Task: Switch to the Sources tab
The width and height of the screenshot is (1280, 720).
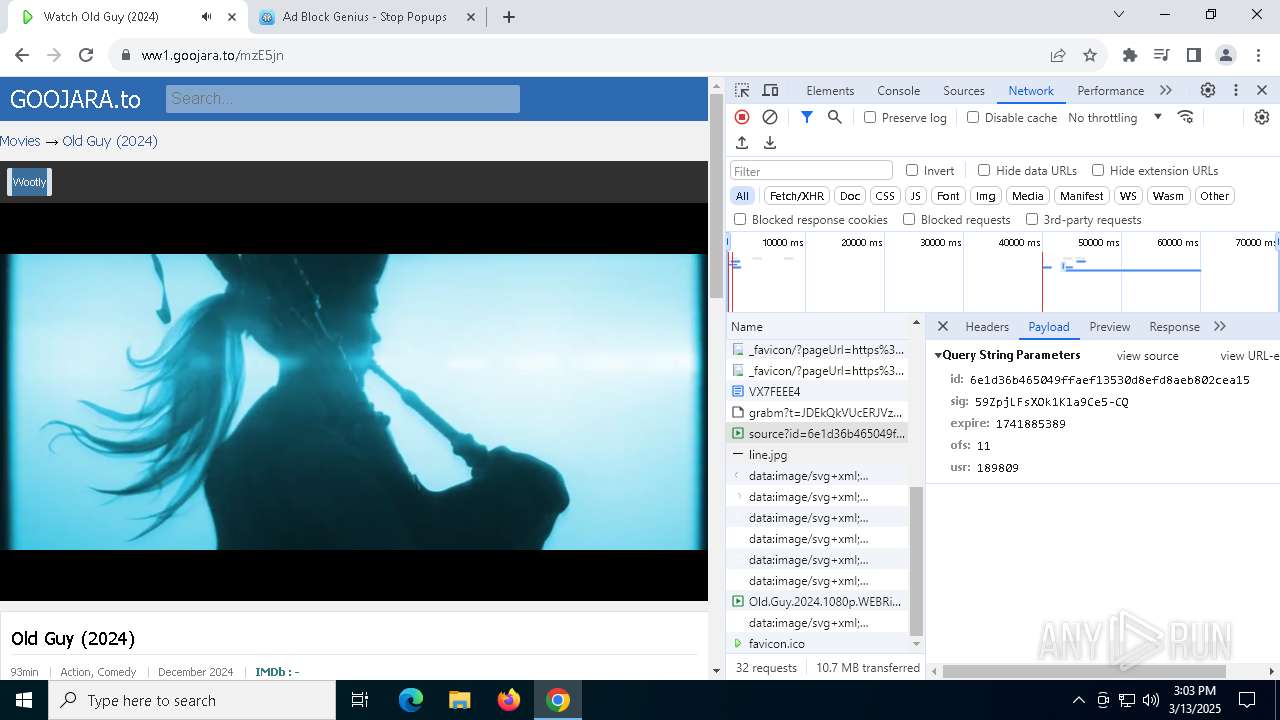Action: (964, 90)
